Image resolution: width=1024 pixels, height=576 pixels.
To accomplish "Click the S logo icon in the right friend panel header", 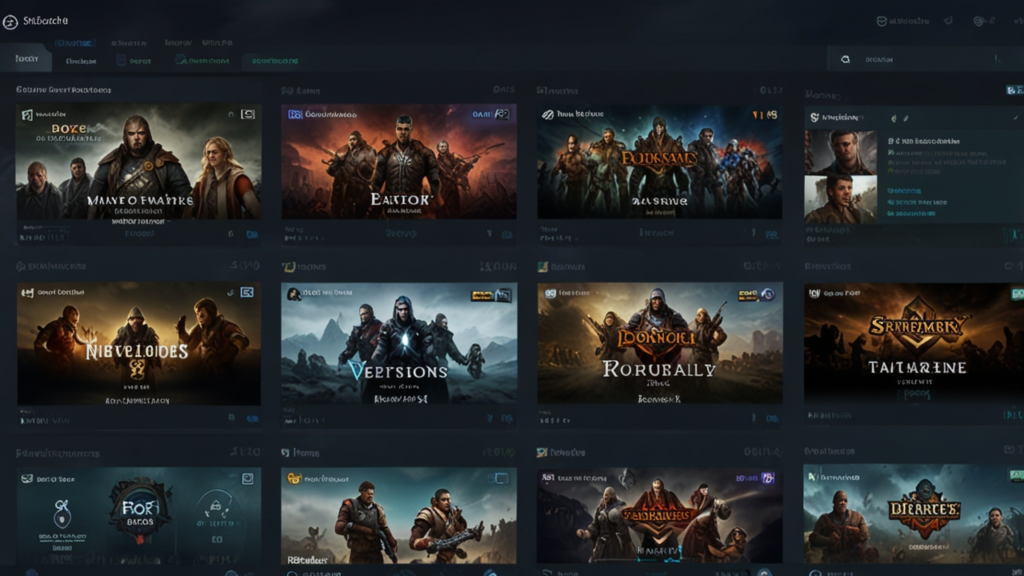I will [x=814, y=118].
